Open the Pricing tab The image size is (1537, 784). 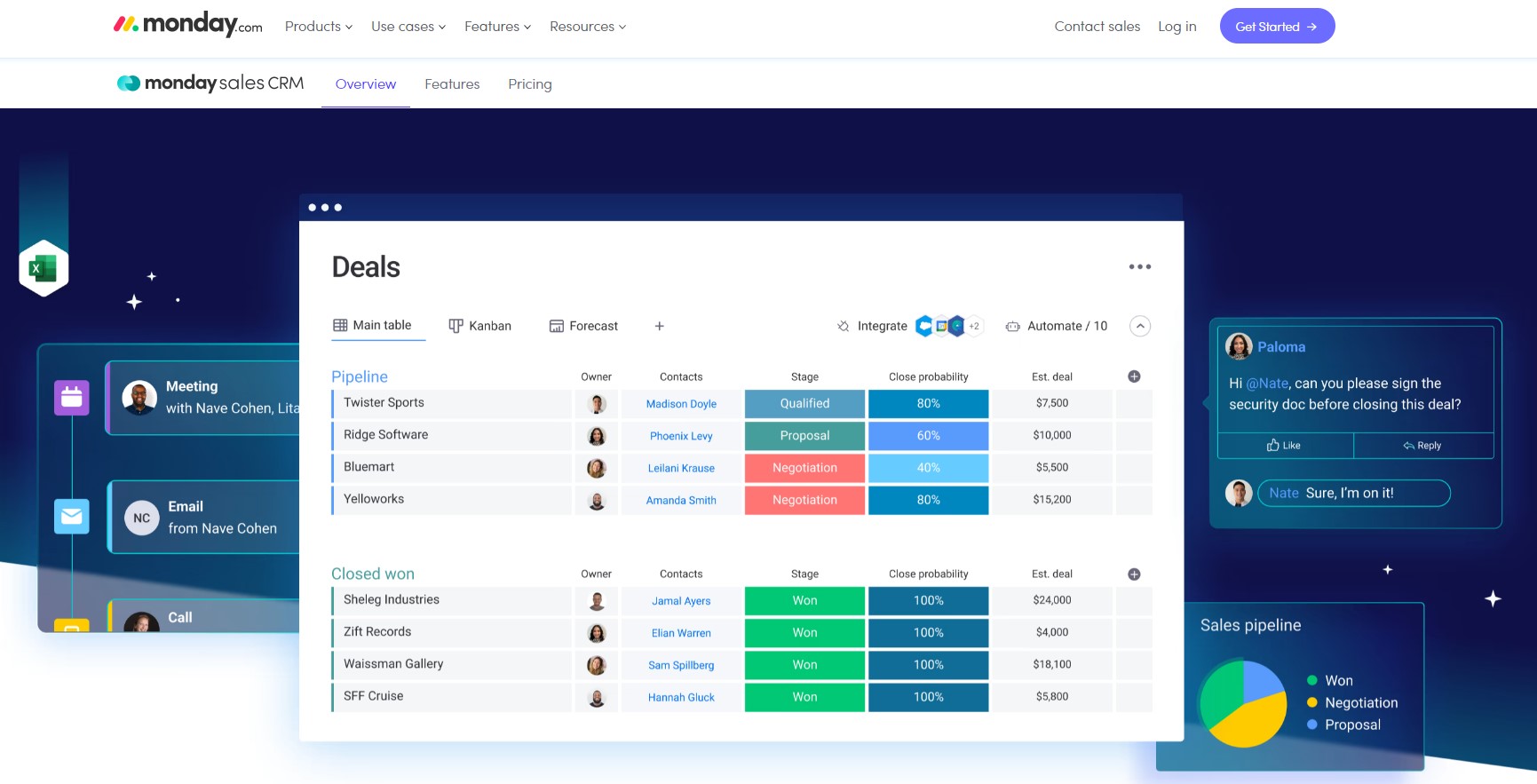[530, 84]
